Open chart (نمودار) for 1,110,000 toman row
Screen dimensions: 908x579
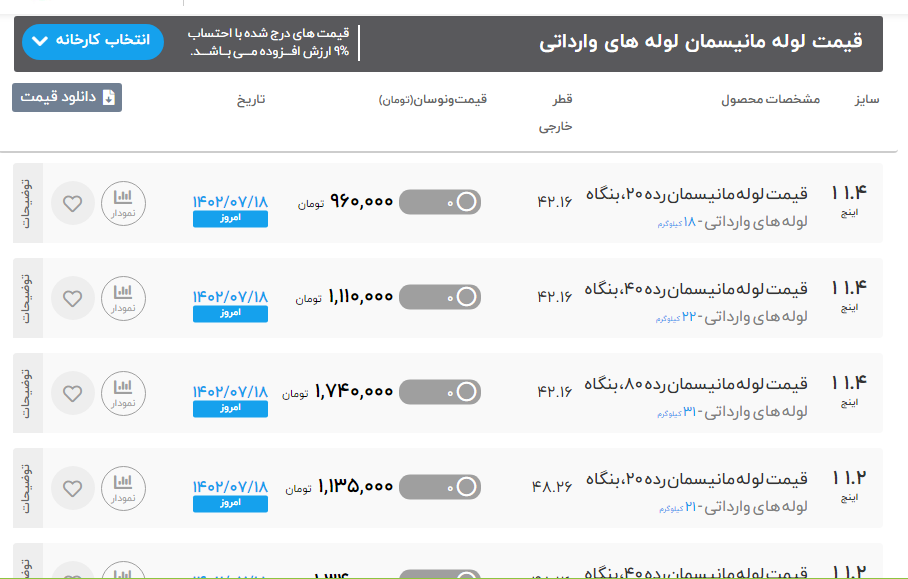(123, 297)
